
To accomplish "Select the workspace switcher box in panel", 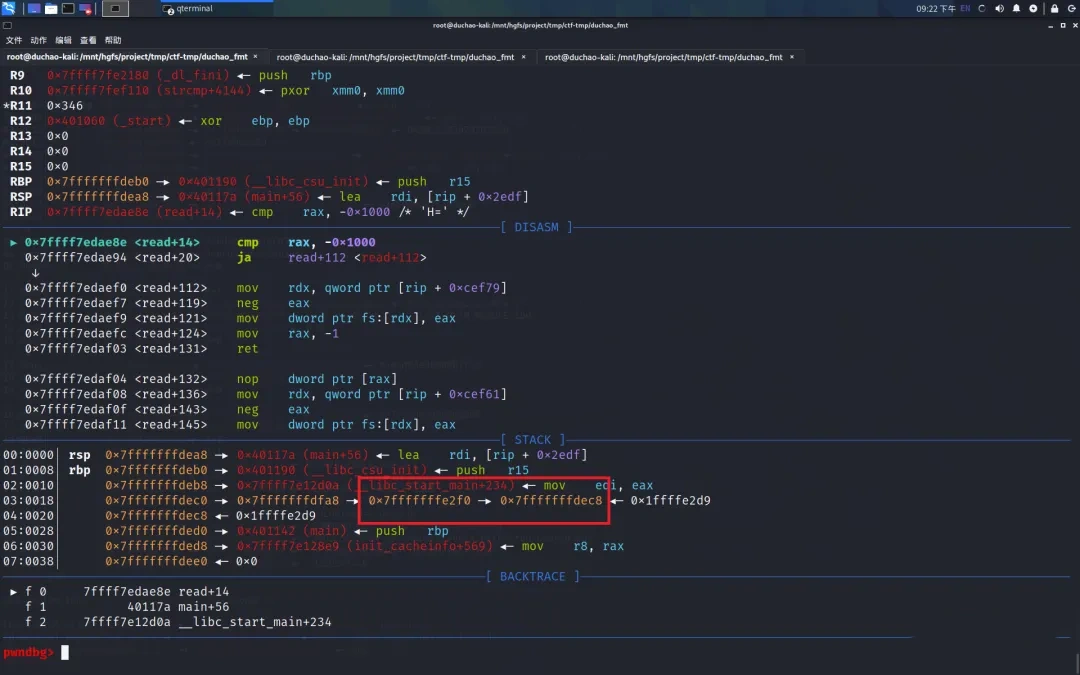I will point(115,8).
